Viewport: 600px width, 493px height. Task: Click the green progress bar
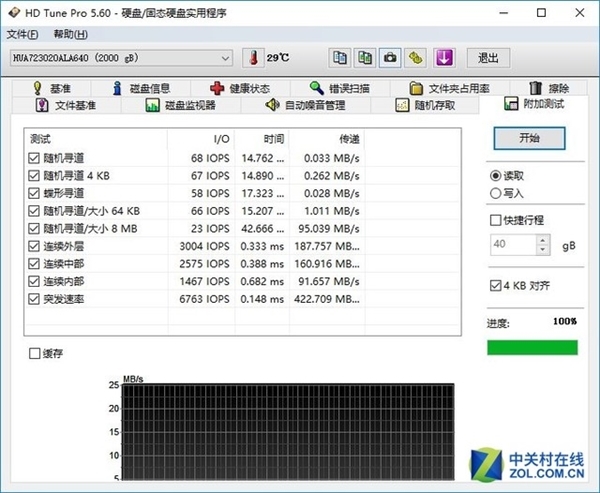click(x=532, y=348)
